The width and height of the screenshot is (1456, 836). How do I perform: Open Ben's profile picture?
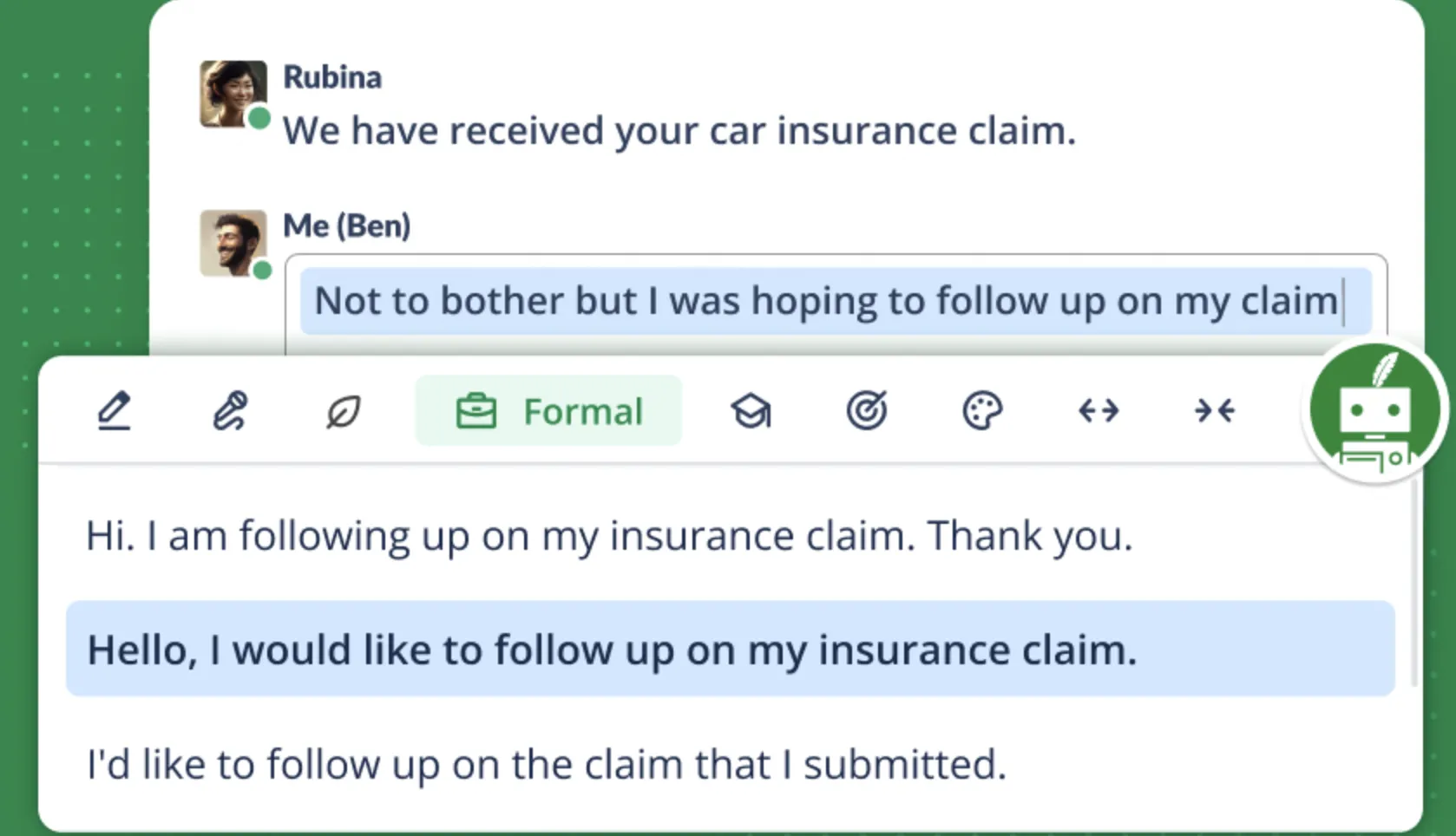(233, 243)
